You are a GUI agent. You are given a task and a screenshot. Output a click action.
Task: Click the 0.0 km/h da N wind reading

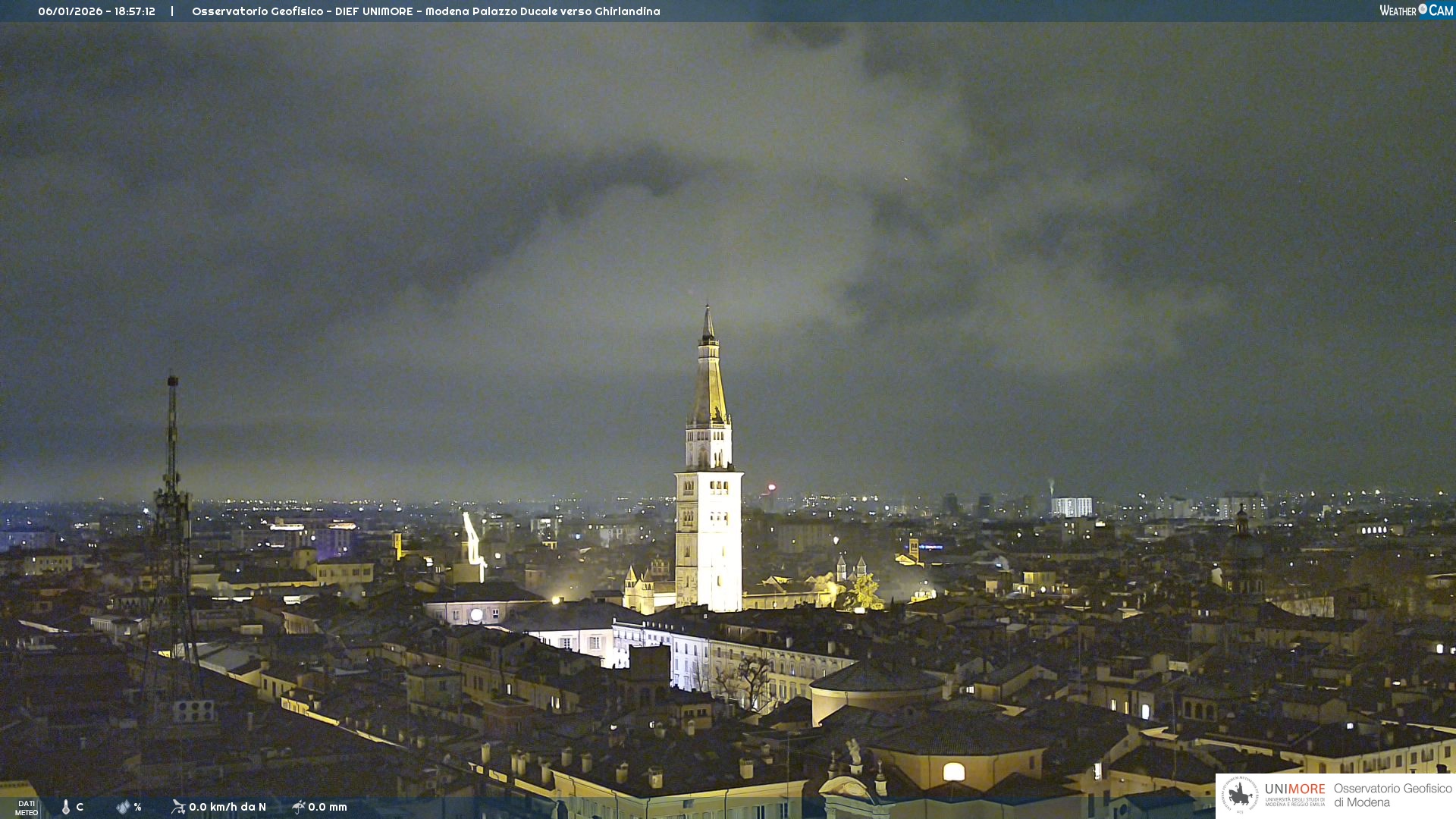point(227,807)
